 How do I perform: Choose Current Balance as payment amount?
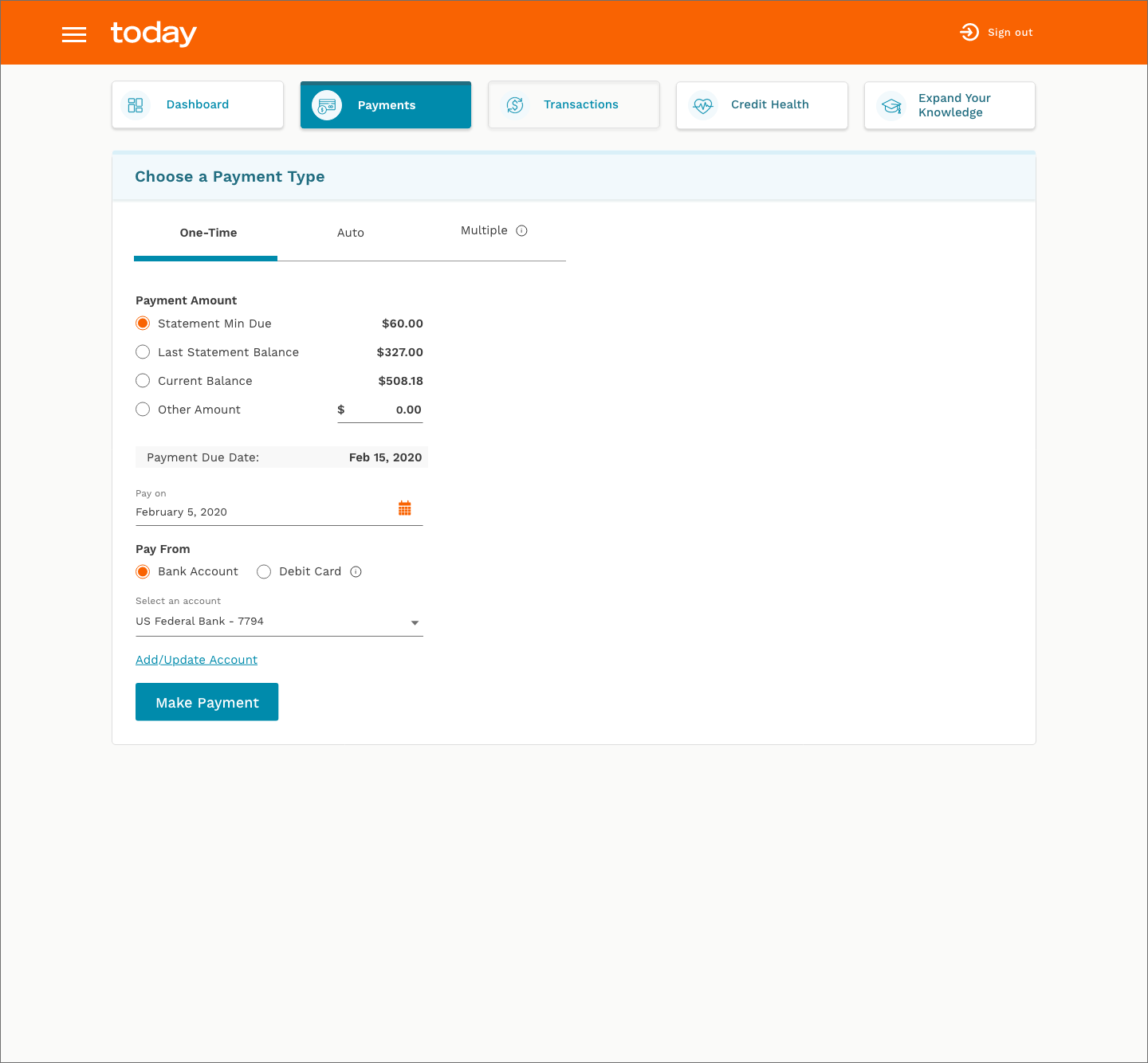[x=143, y=380]
